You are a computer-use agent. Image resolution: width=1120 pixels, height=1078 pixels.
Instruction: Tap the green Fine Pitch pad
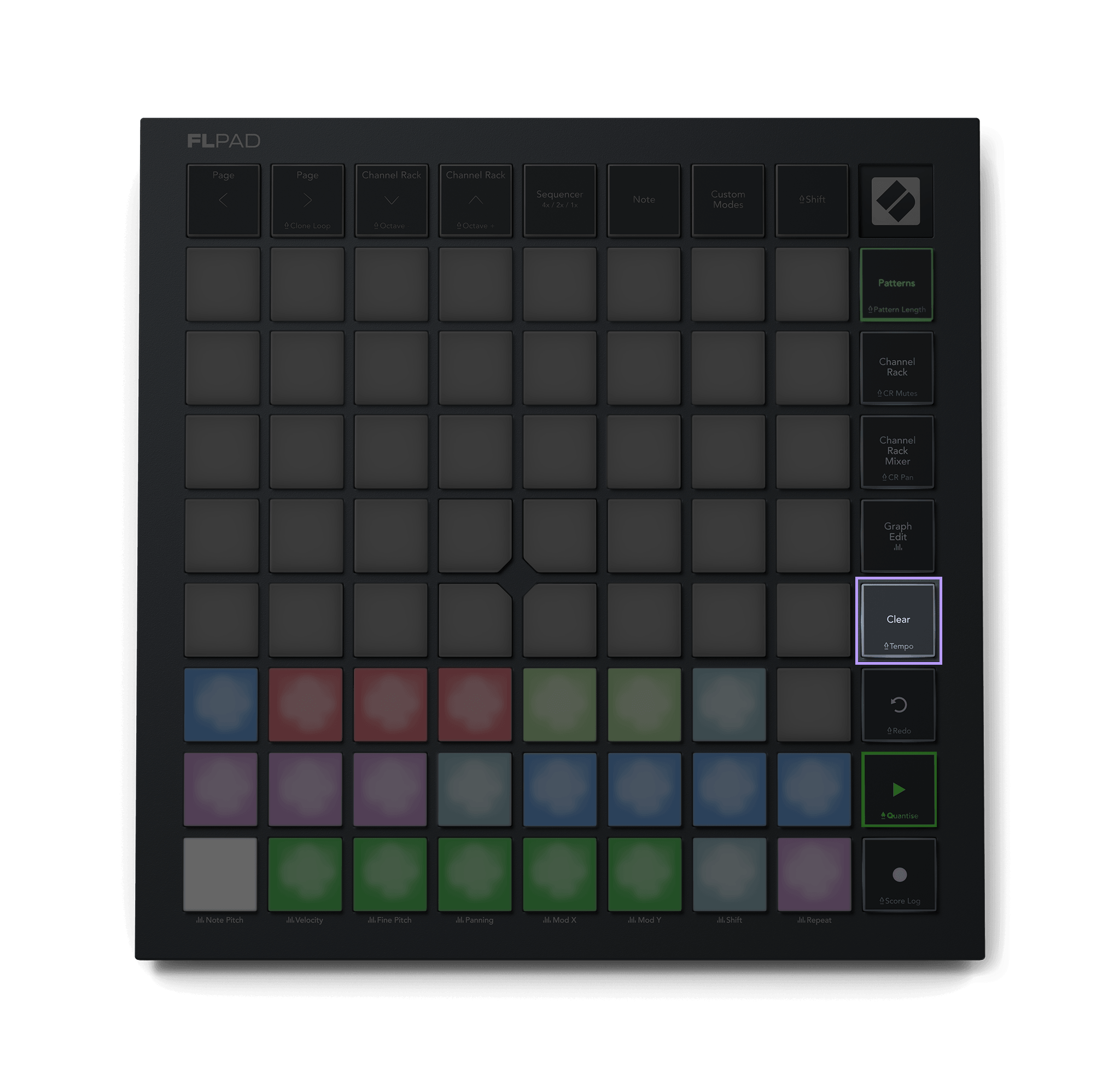390,874
